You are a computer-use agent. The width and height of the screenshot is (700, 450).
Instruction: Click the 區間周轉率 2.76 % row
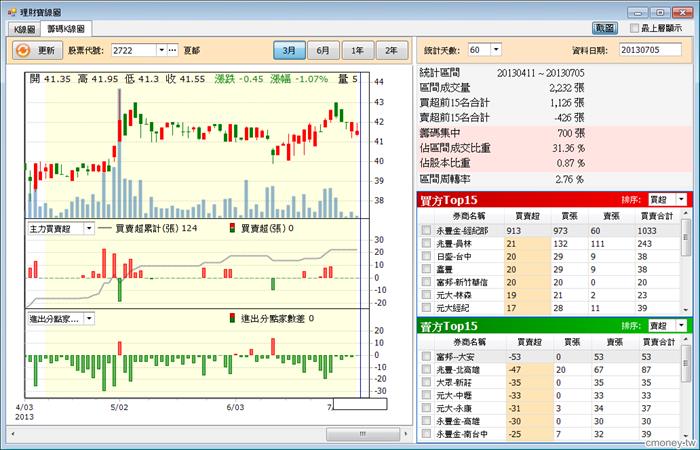pos(554,179)
